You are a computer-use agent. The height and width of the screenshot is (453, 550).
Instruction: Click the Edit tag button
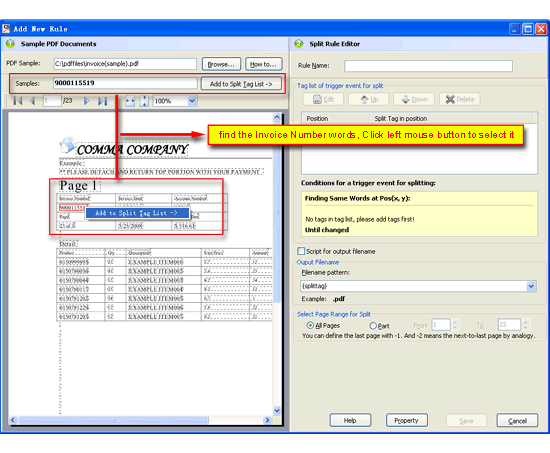[323, 99]
